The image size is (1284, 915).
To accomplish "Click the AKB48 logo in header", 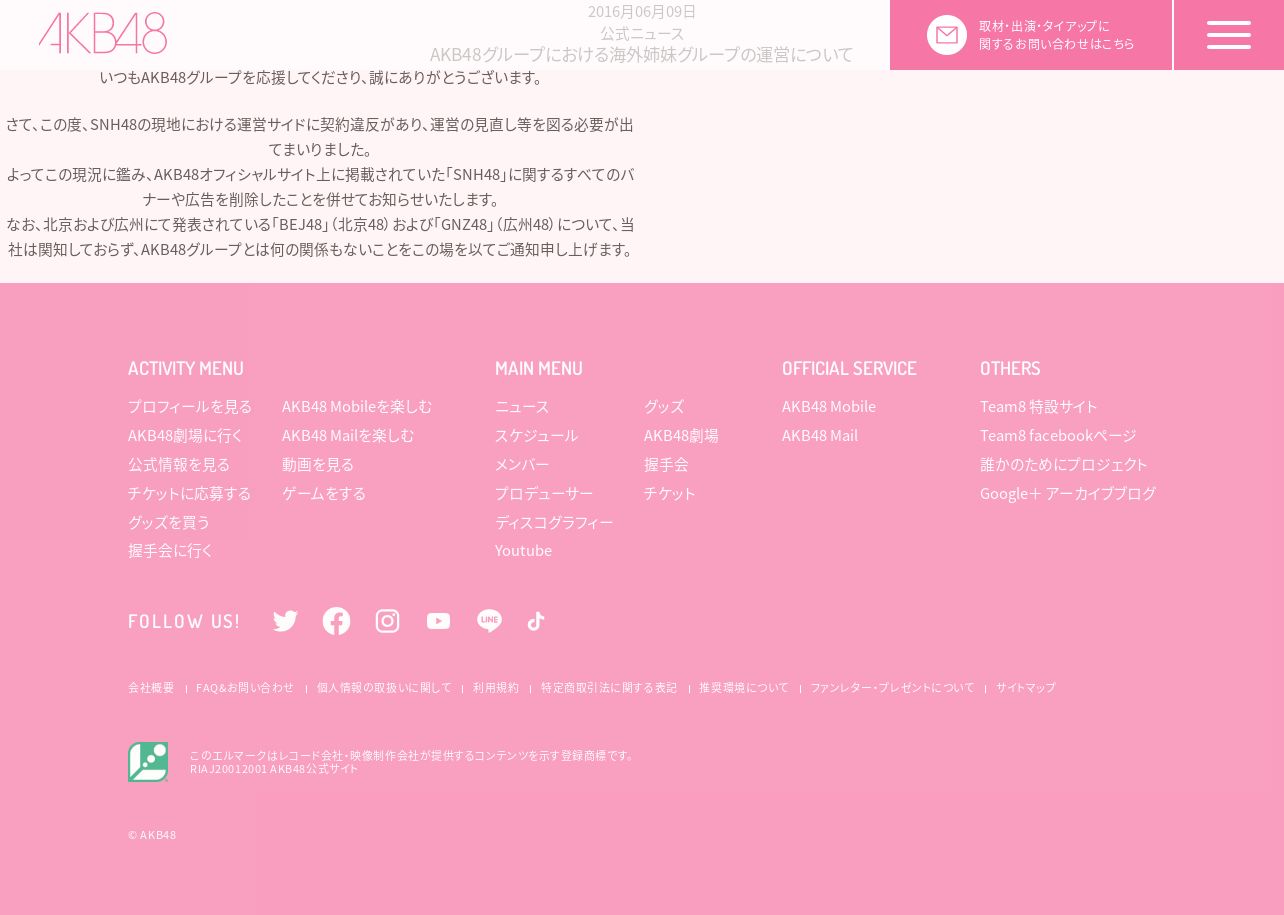I will [103, 34].
